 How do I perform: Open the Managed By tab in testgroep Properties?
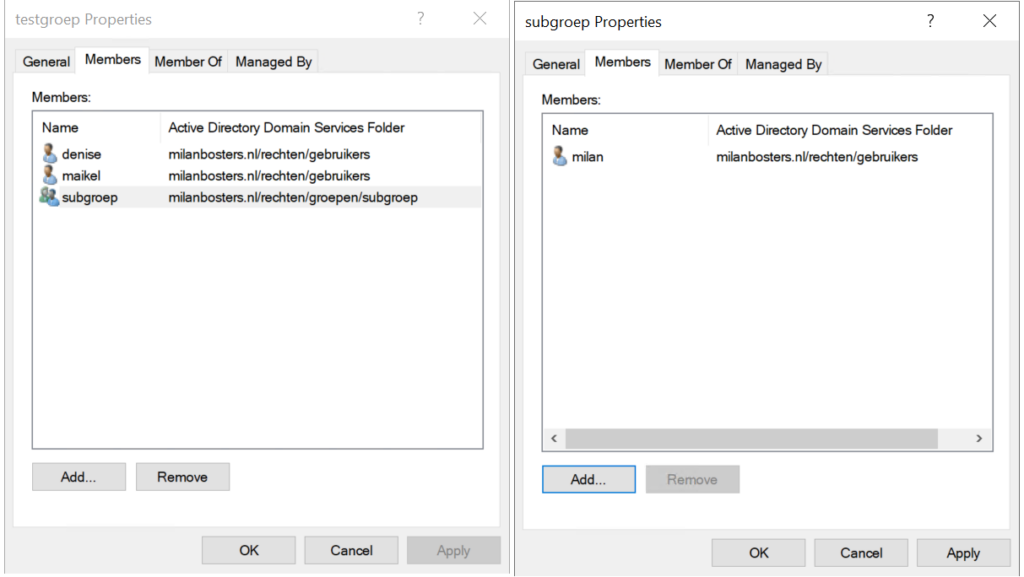(x=272, y=61)
